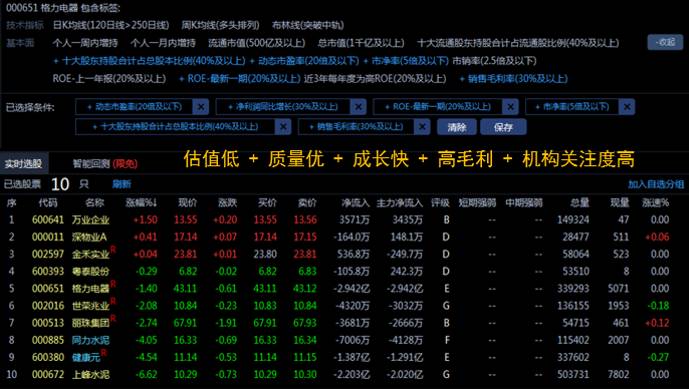Toggle the 市销率(2.5倍及以下) filter tag
Image resolution: width=689 pixels, height=389 pixels.
(x=494, y=61)
